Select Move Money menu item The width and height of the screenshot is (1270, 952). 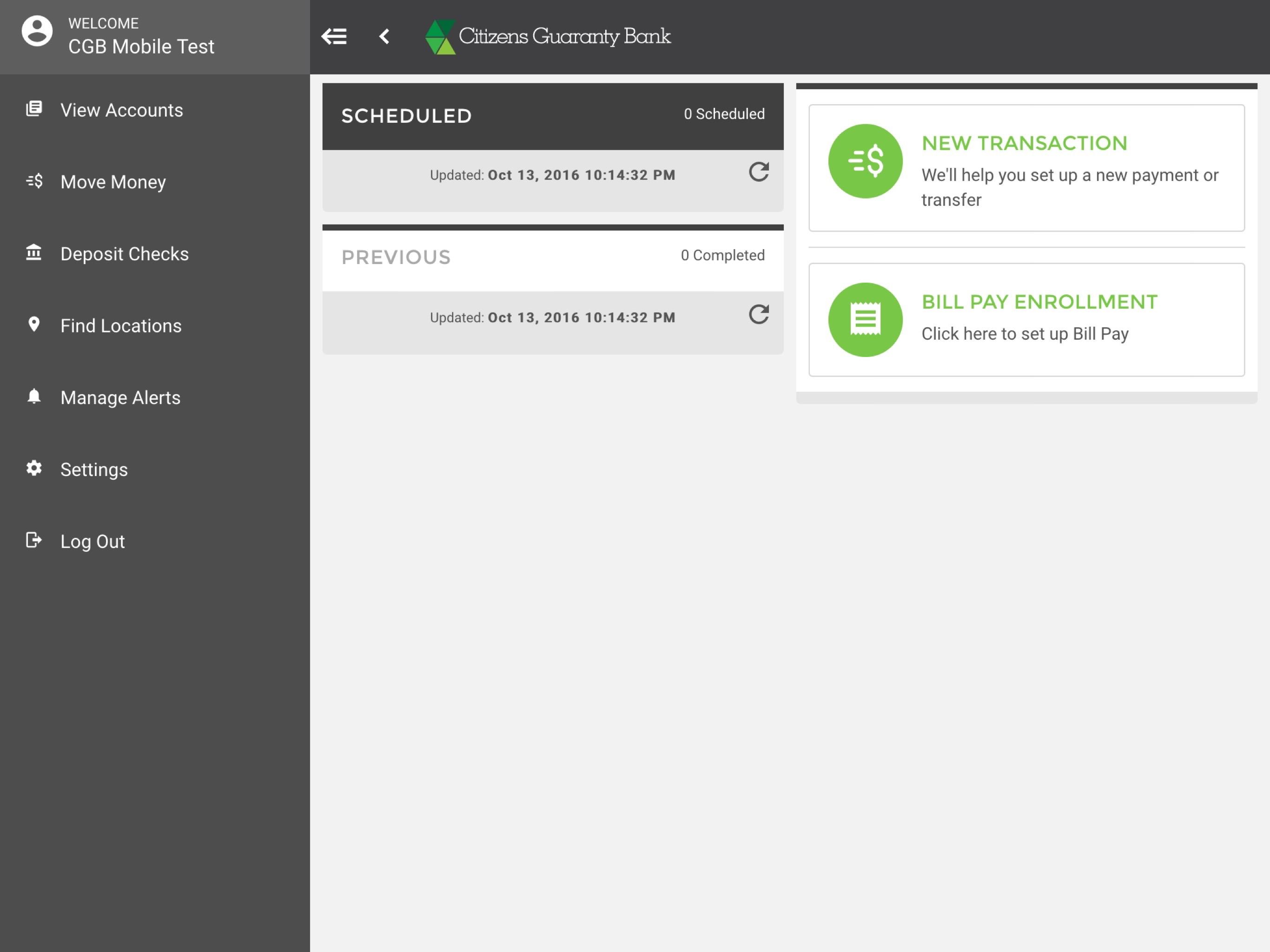pyautogui.click(x=155, y=182)
